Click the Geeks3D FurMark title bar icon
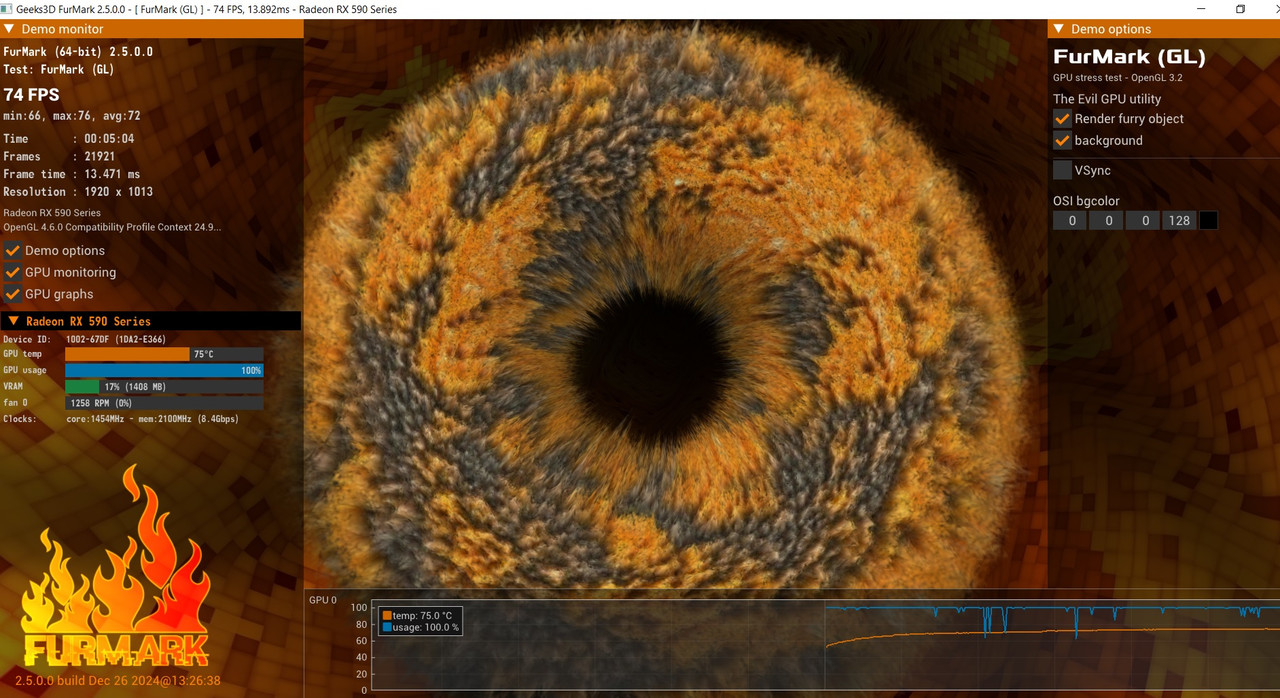Screen dimensions: 1280x698 pyautogui.click(x=8, y=9)
